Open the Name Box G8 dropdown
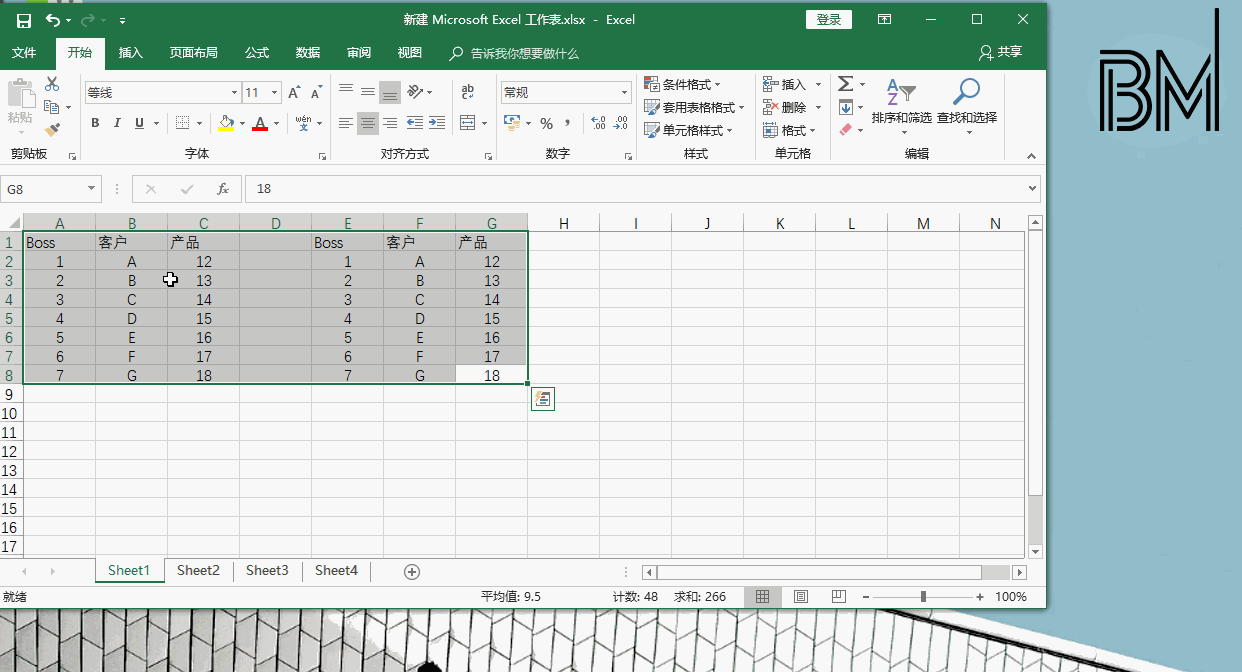 (x=92, y=188)
